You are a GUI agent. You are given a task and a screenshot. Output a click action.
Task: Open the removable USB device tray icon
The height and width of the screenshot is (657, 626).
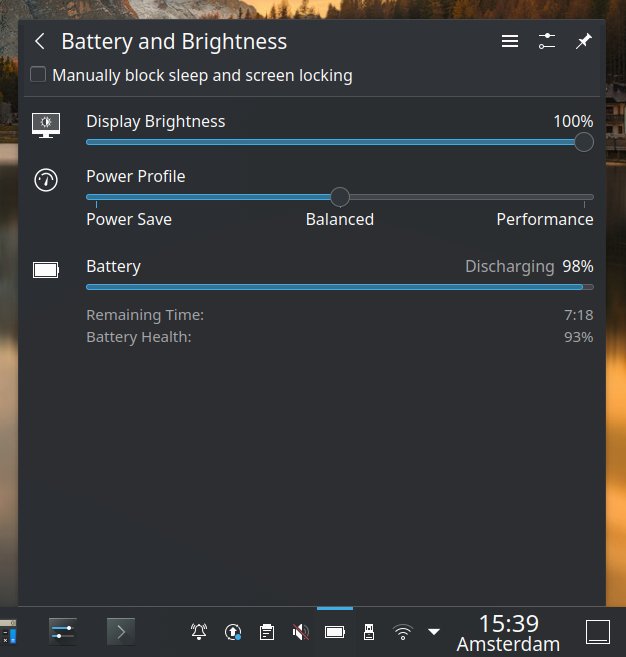click(x=369, y=631)
